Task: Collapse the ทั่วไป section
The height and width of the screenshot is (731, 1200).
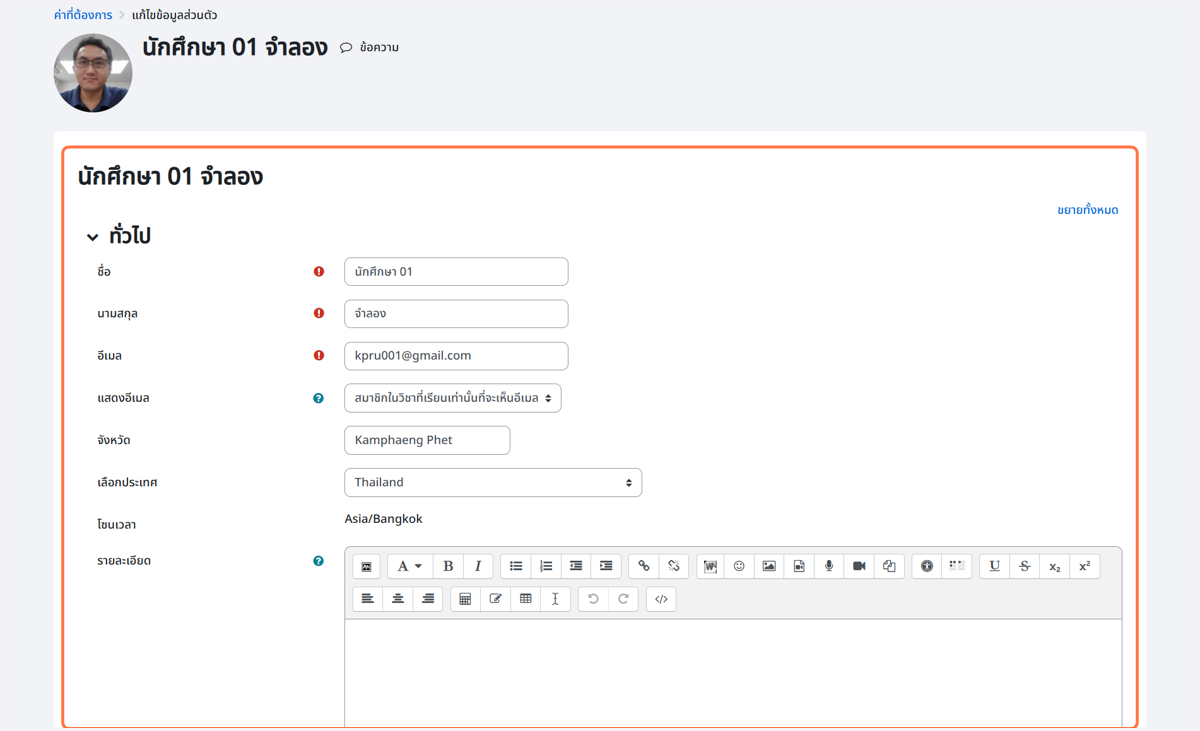Action: tap(92, 237)
